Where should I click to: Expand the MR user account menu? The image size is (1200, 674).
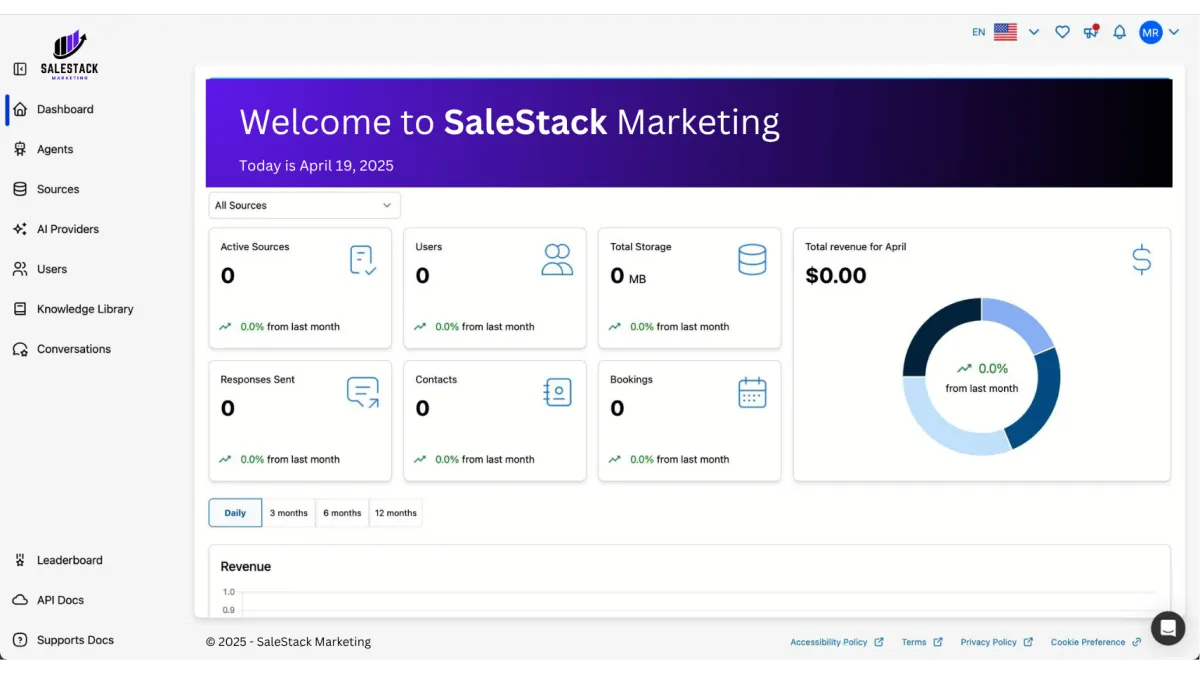[x=1159, y=32]
